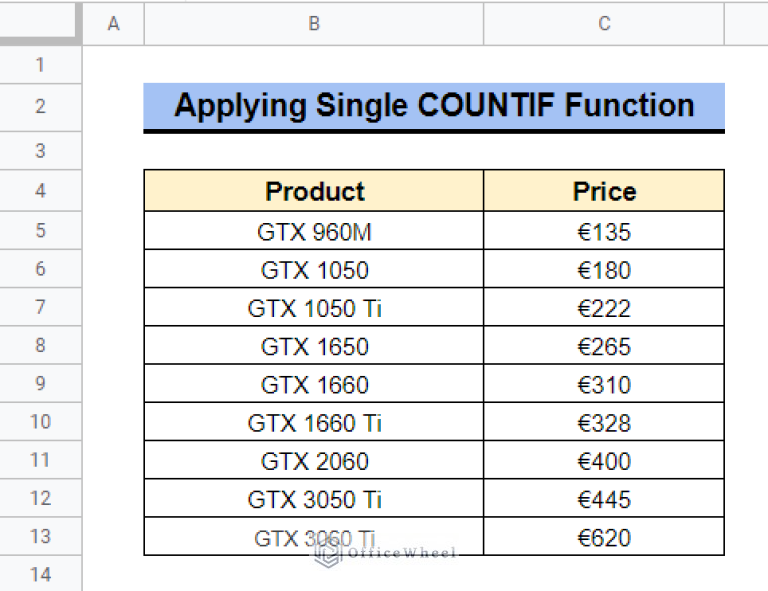Select column B header
The width and height of the screenshot is (768, 591).
click(314, 24)
